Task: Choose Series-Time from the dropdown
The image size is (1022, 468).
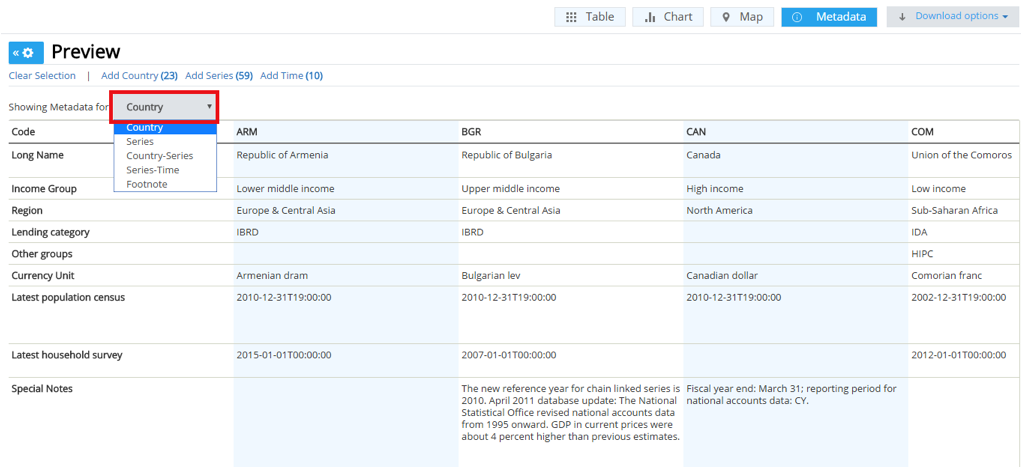Action: click(x=153, y=170)
